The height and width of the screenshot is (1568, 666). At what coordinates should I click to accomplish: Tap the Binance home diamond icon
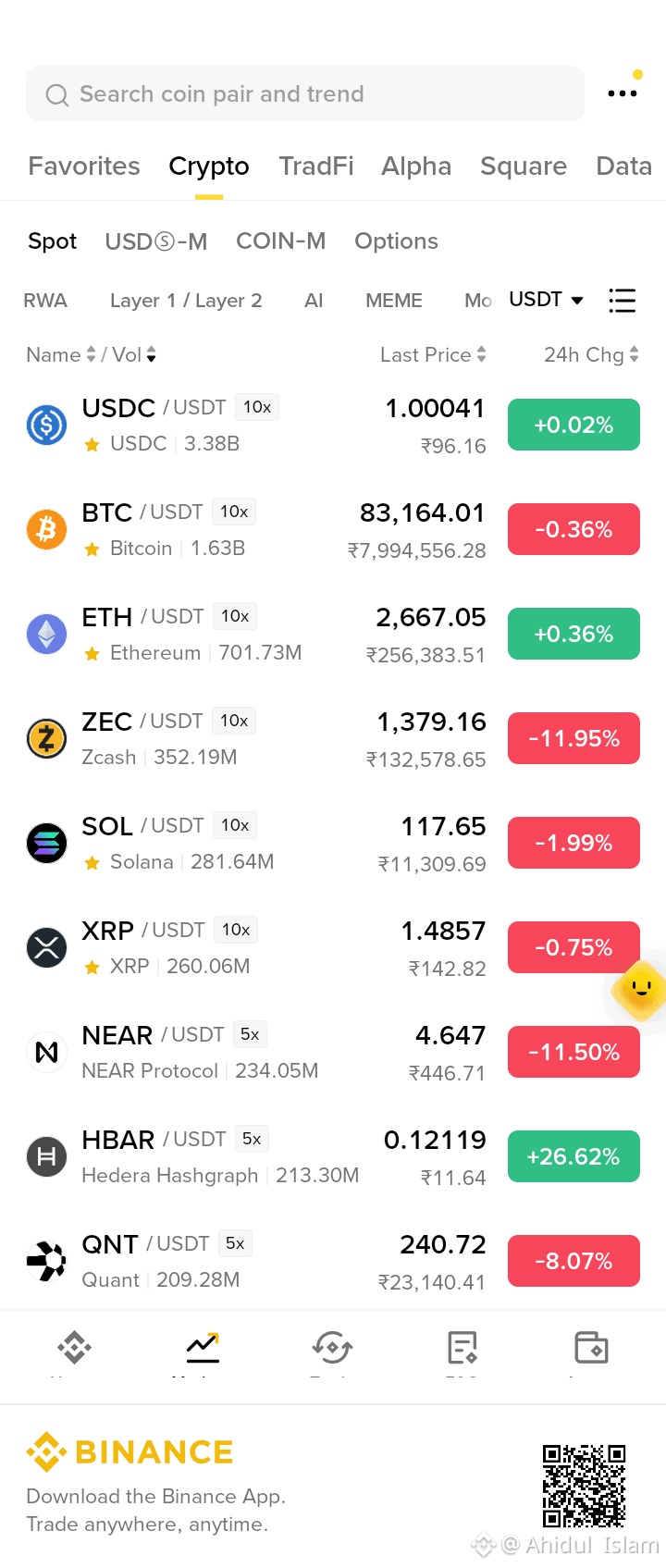pyautogui.click(x=74, y=1347)
